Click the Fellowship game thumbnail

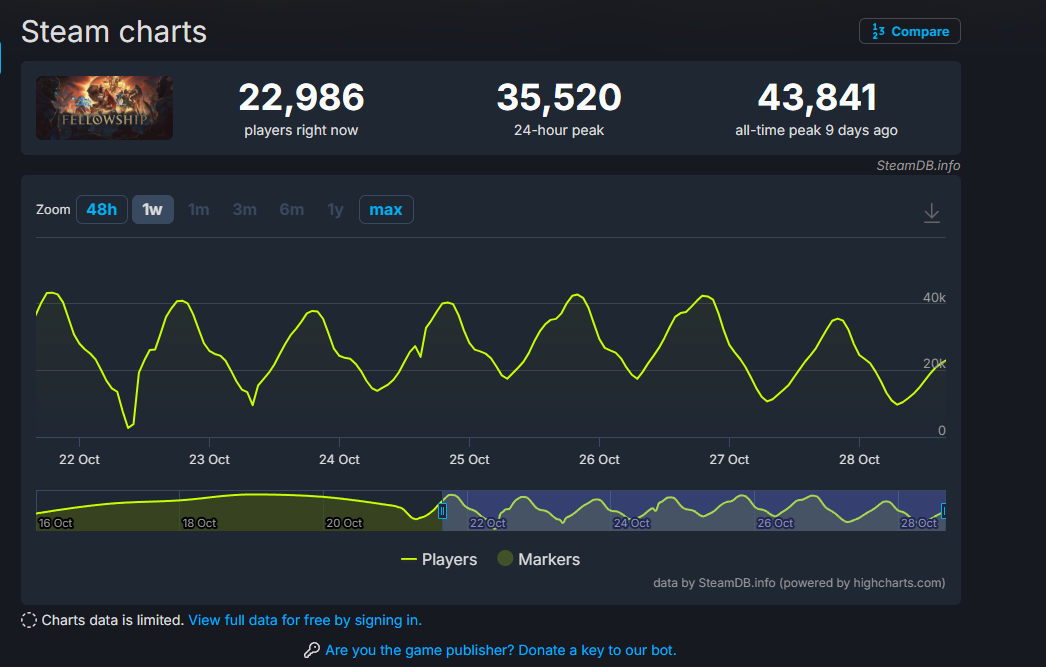coord(105,108)
